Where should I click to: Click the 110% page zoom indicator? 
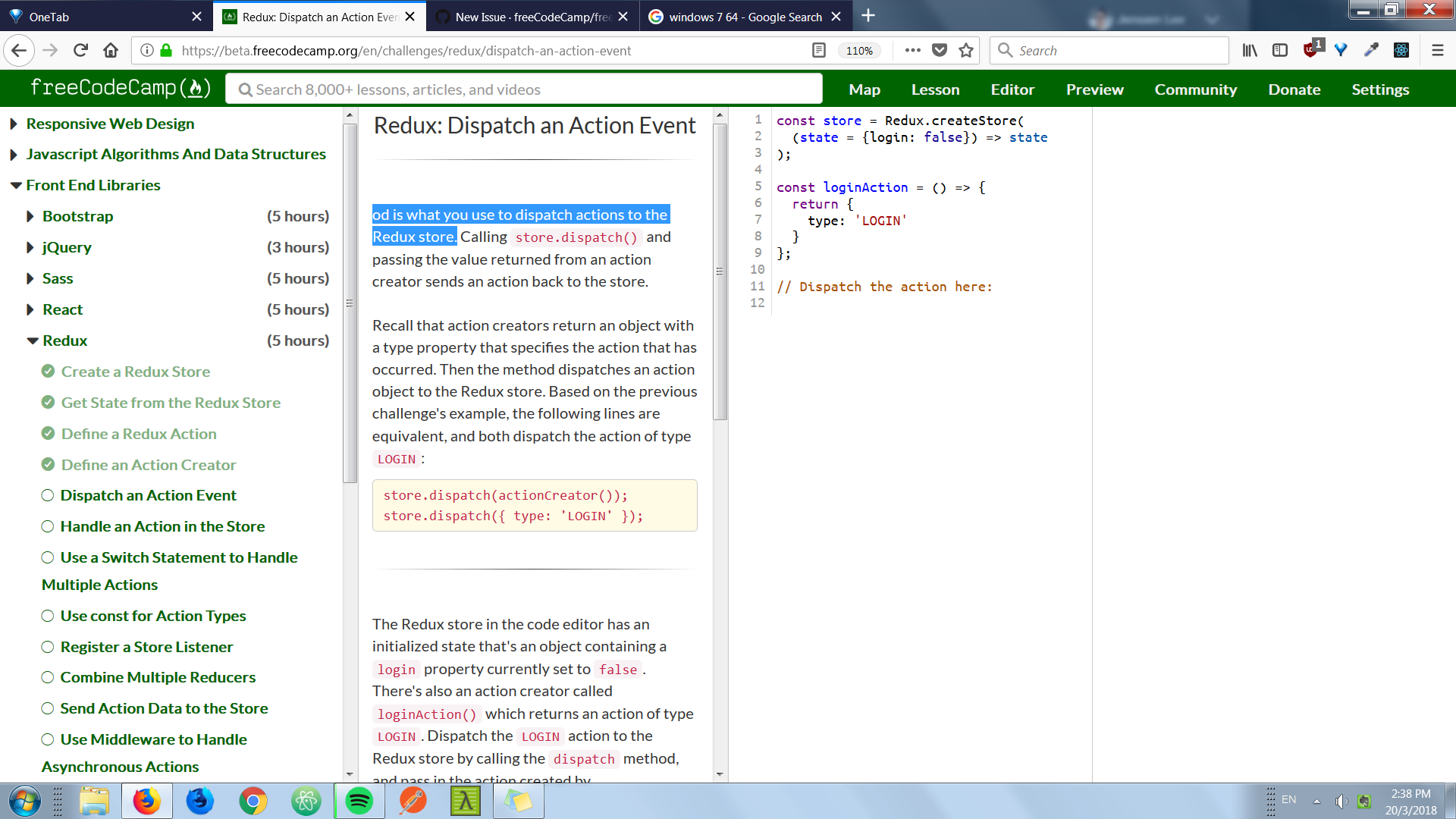coord(859,50)
